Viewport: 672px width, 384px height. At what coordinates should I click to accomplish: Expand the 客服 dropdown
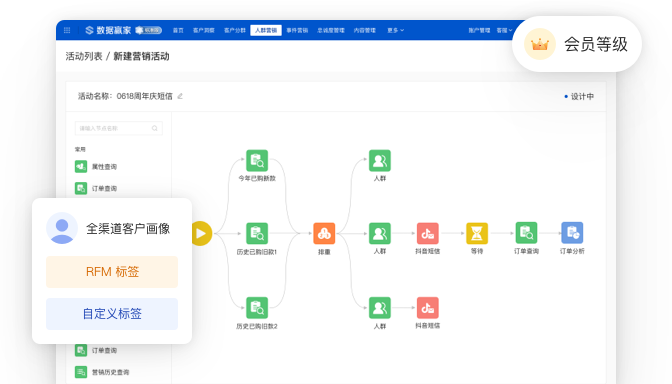click(504, 30)
